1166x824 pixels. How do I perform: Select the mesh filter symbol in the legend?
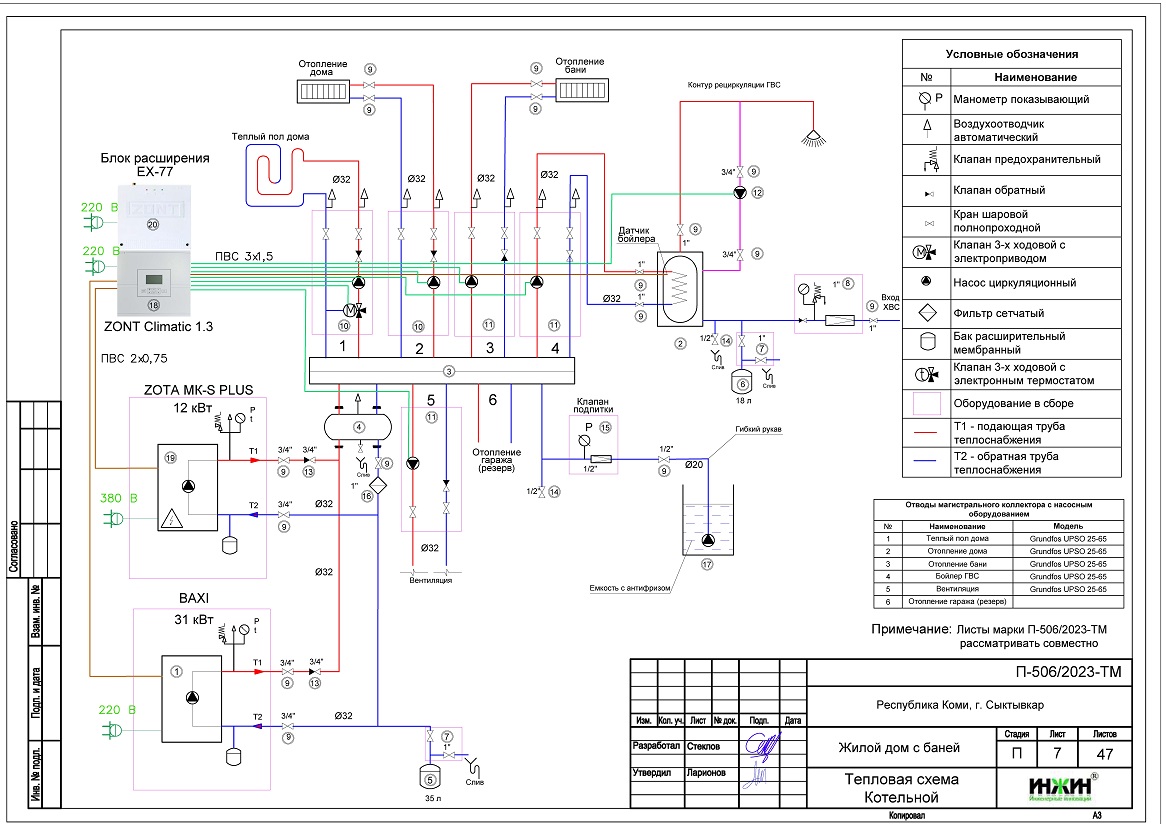click(x=926, y=312)
